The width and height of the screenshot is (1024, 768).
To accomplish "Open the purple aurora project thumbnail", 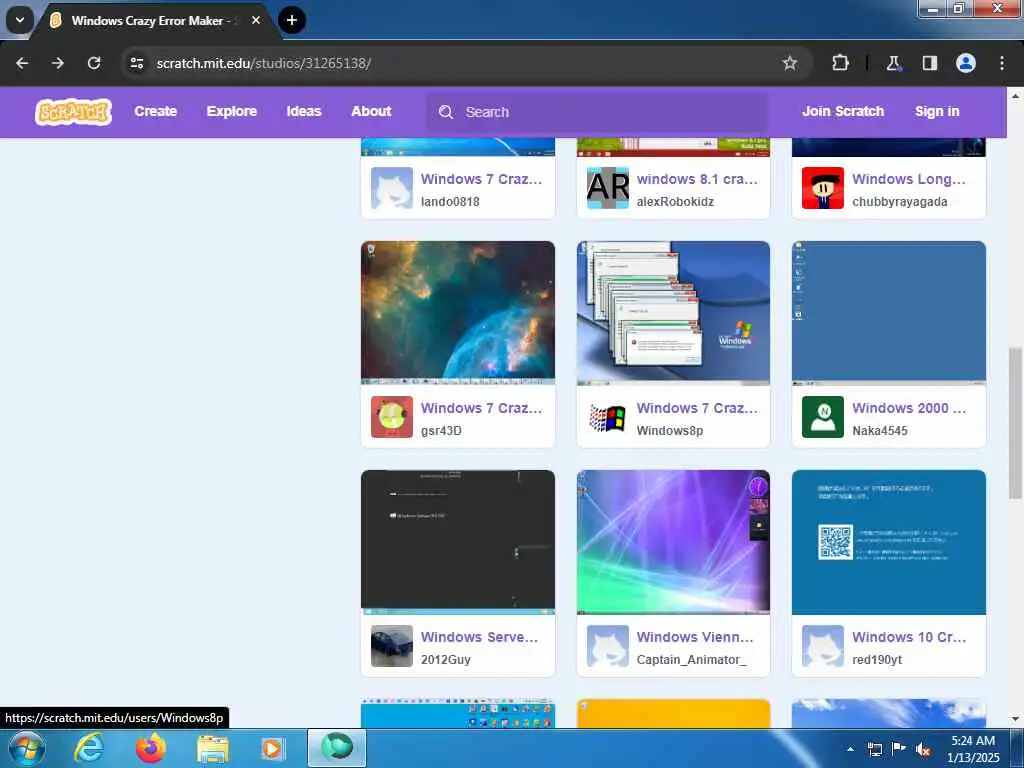I will click(673, 542).
